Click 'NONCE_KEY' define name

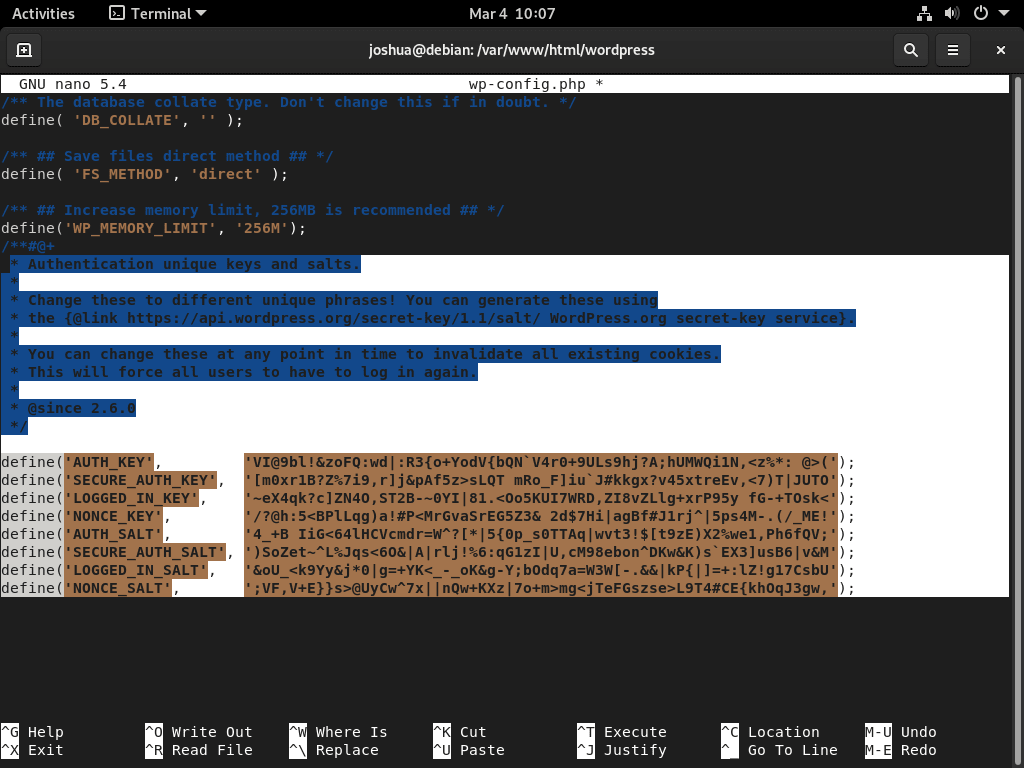click(x=113, y=517)
